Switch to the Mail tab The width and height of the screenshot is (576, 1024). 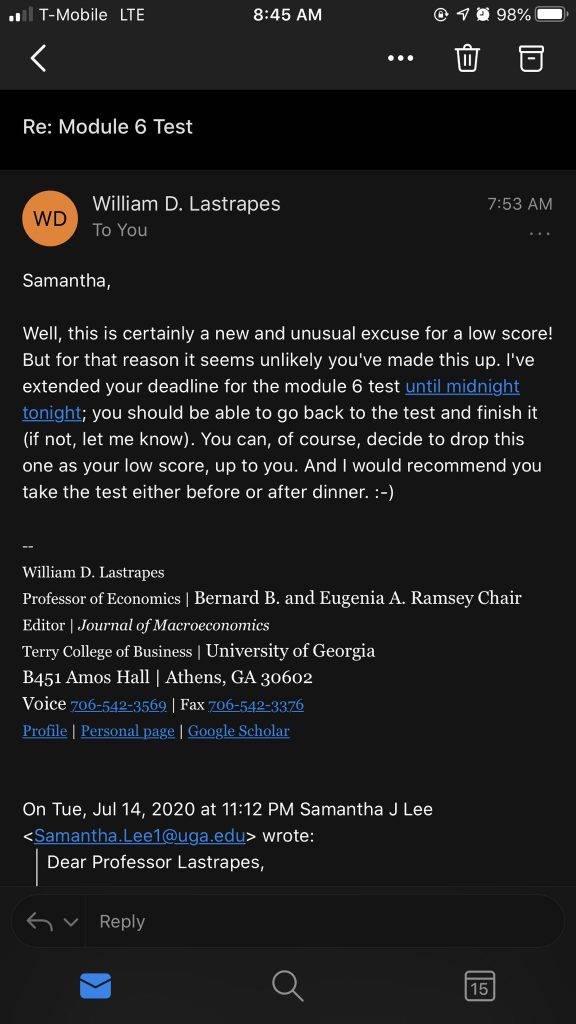coord(95,985)
